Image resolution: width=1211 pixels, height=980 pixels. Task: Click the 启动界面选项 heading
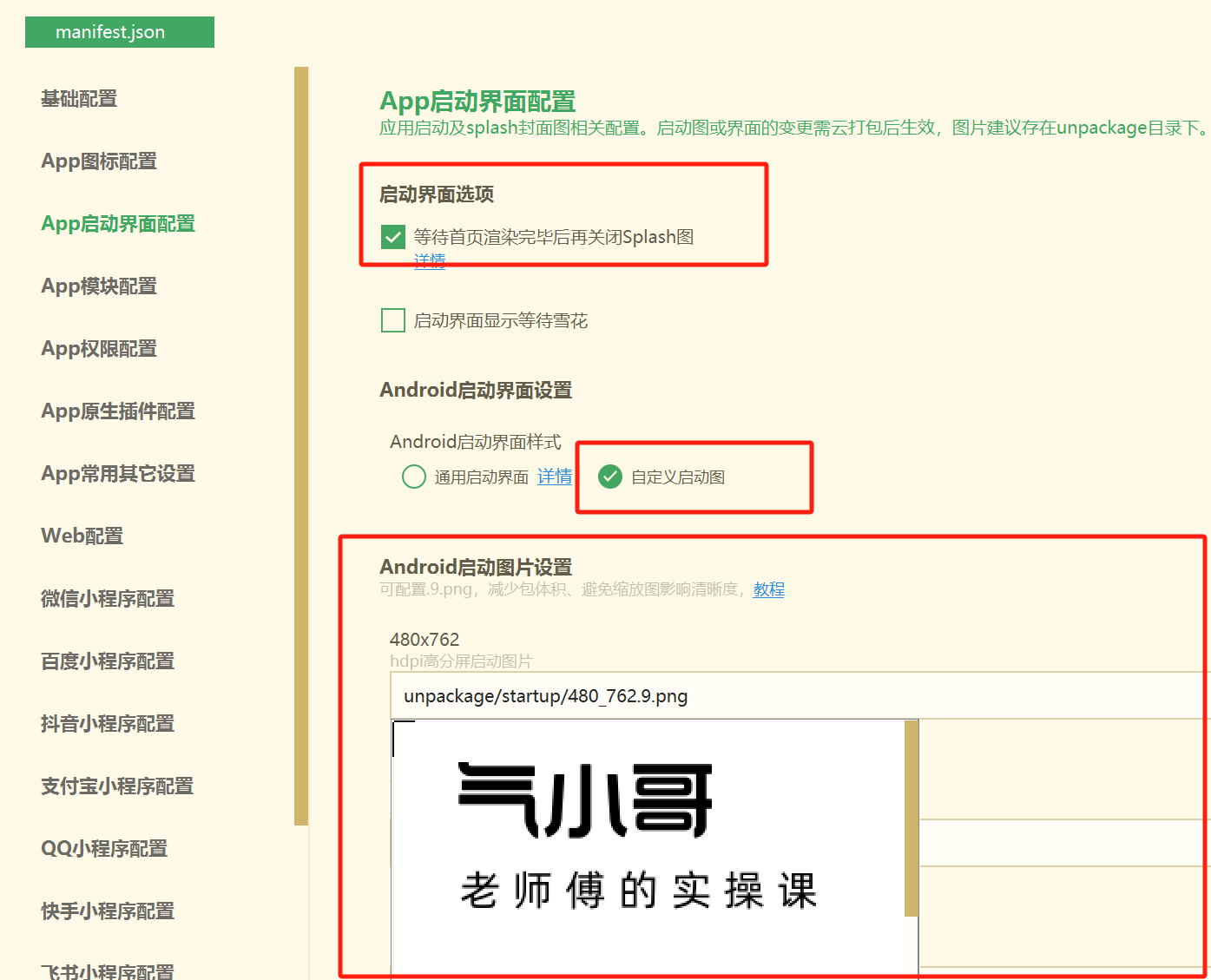tap(437, 194)
